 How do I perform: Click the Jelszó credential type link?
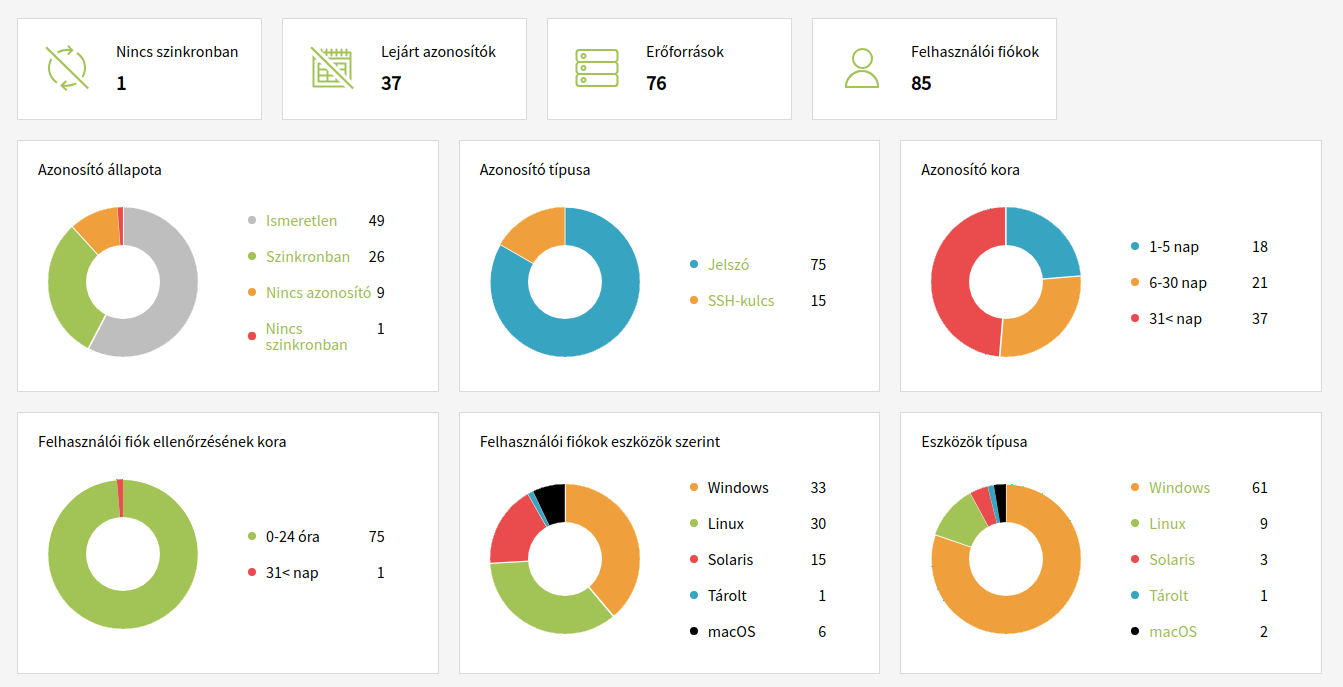(728, 265)
